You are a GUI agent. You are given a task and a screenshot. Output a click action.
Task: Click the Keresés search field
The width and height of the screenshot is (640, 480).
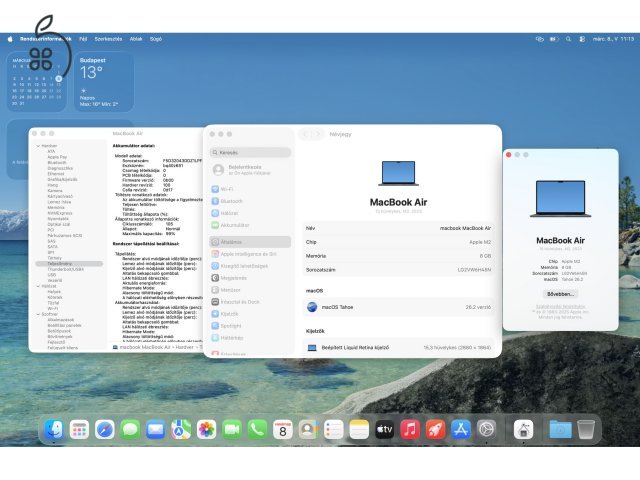250,152
